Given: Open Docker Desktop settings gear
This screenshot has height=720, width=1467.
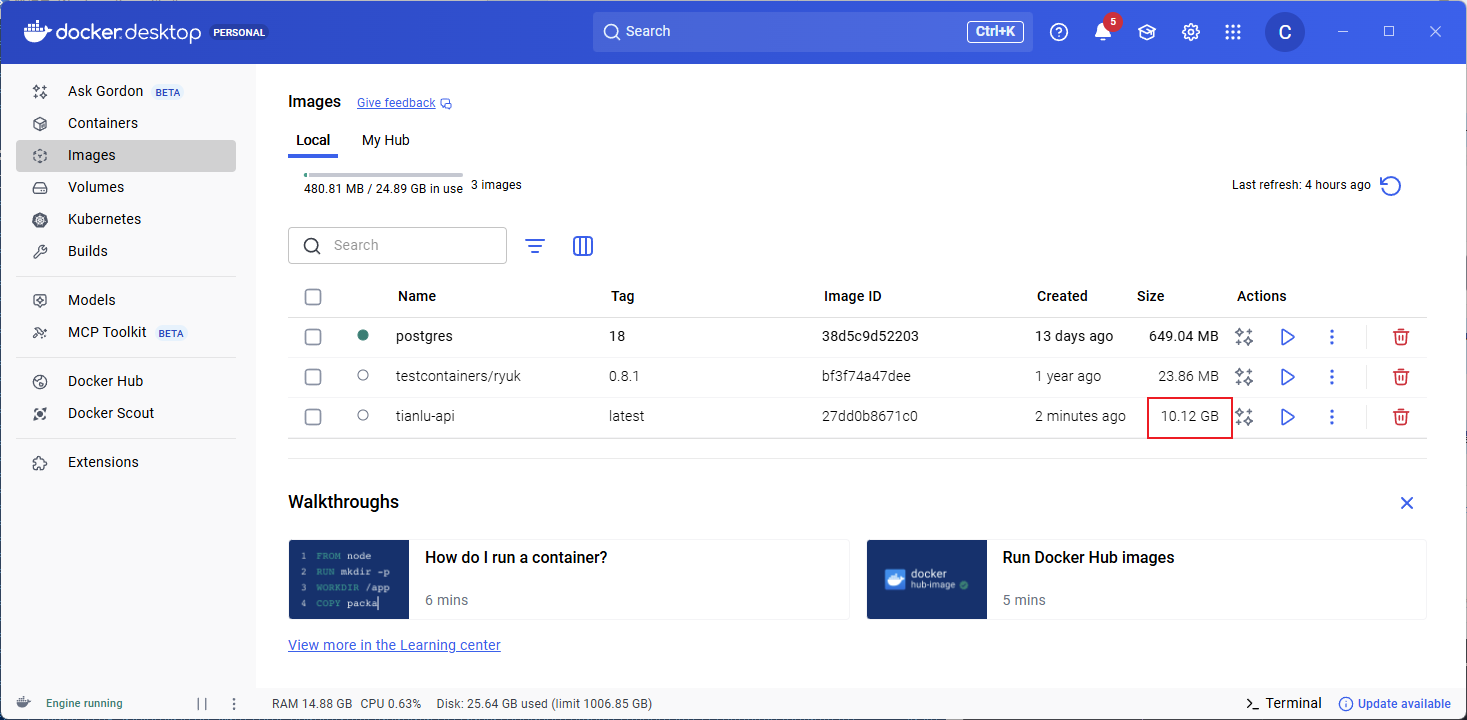Looking at the screenshot, I should pyautogui.click(x=1190, y=32).
